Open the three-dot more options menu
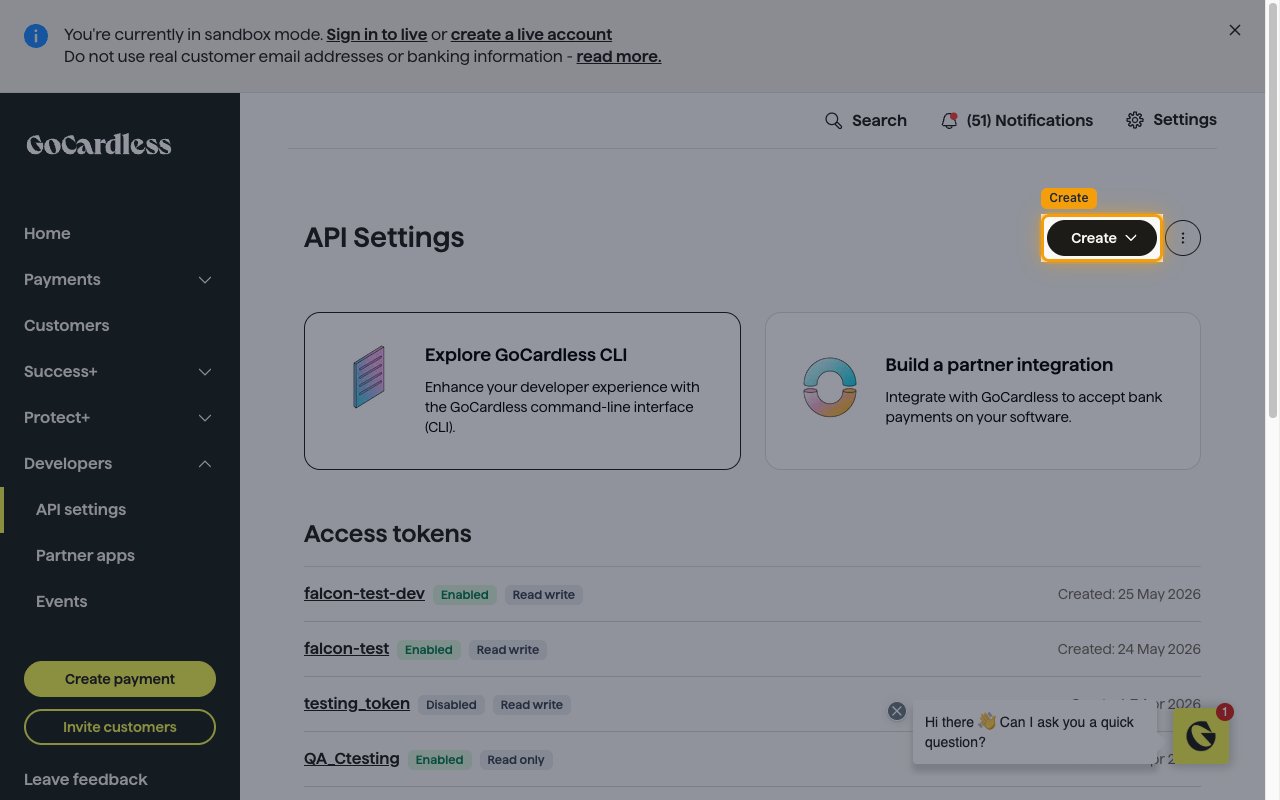Screen dimensions: 1280x800 [1183, 238]
